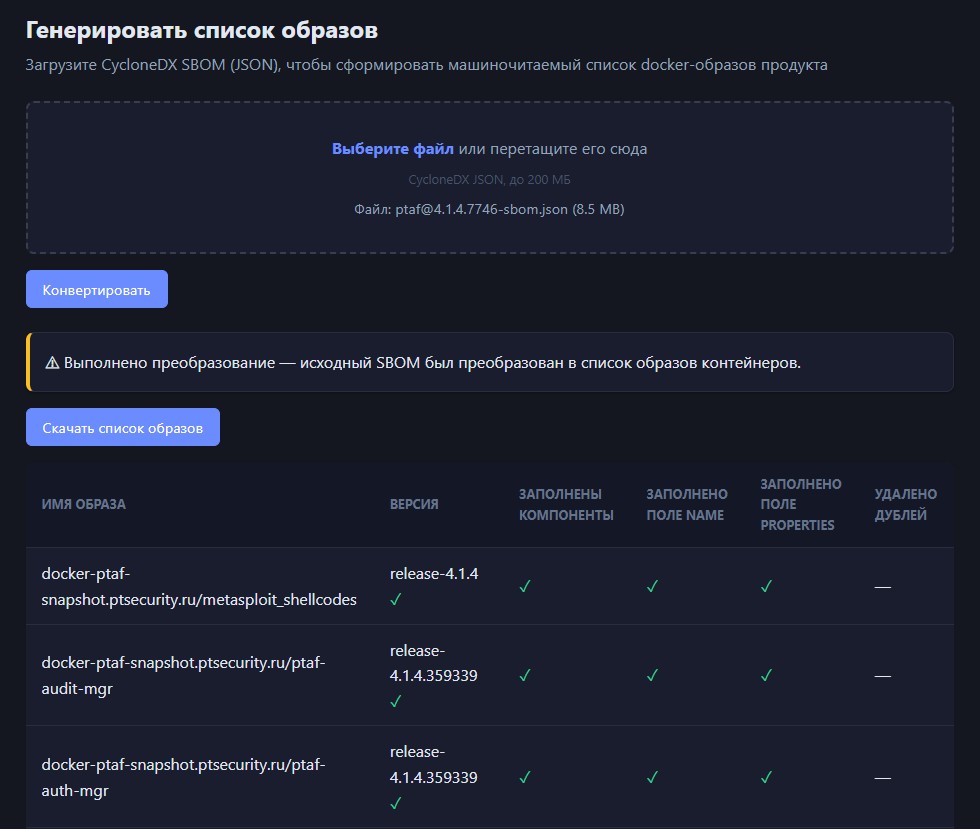Image resolution: width=980 pixels, height=829 pixels.
Task: Click the 'Генерировать список образов' heading
Action: (202, 30)
